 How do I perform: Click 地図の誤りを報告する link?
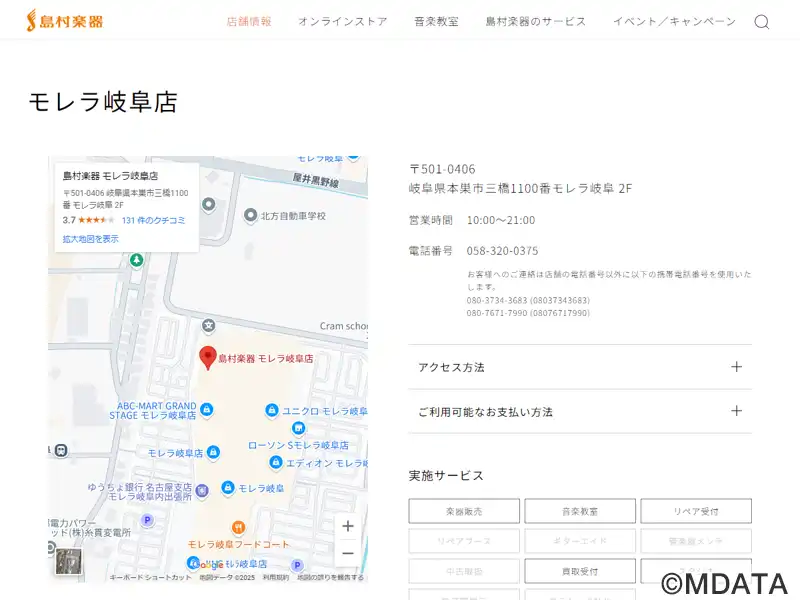(331, 578)
